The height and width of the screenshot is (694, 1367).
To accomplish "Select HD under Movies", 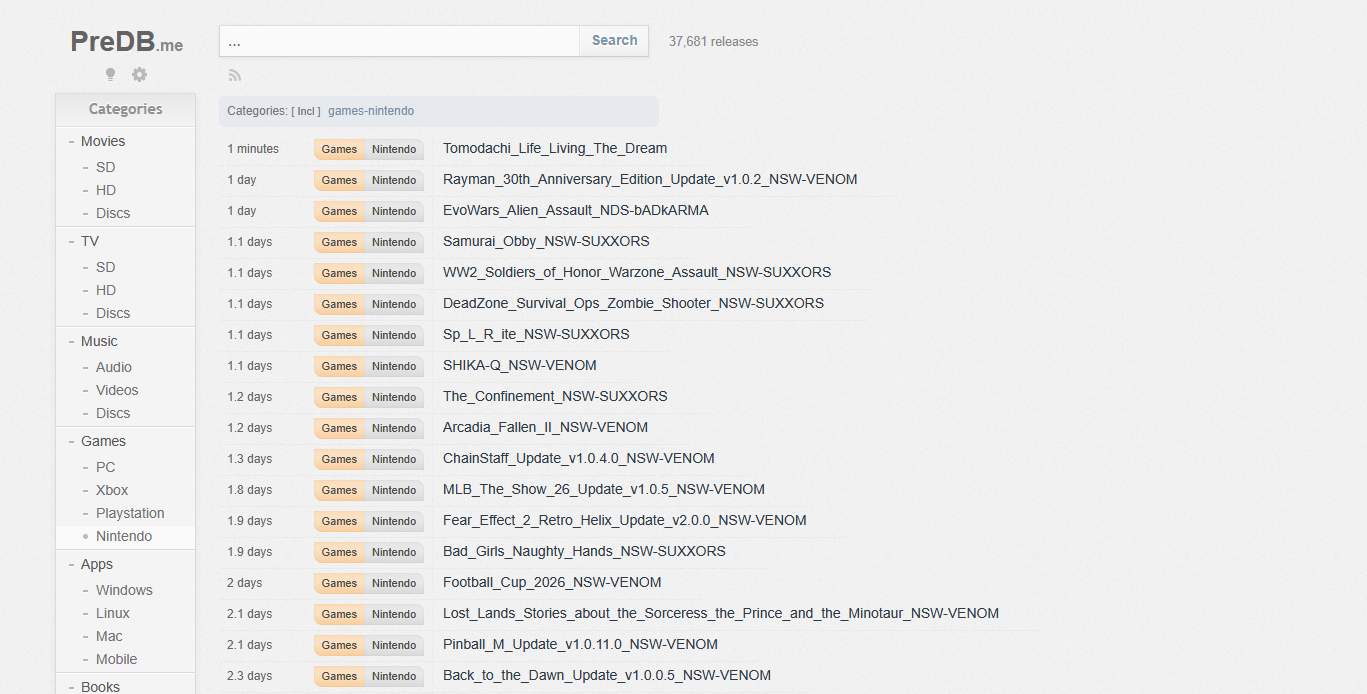I will point(106,190).
